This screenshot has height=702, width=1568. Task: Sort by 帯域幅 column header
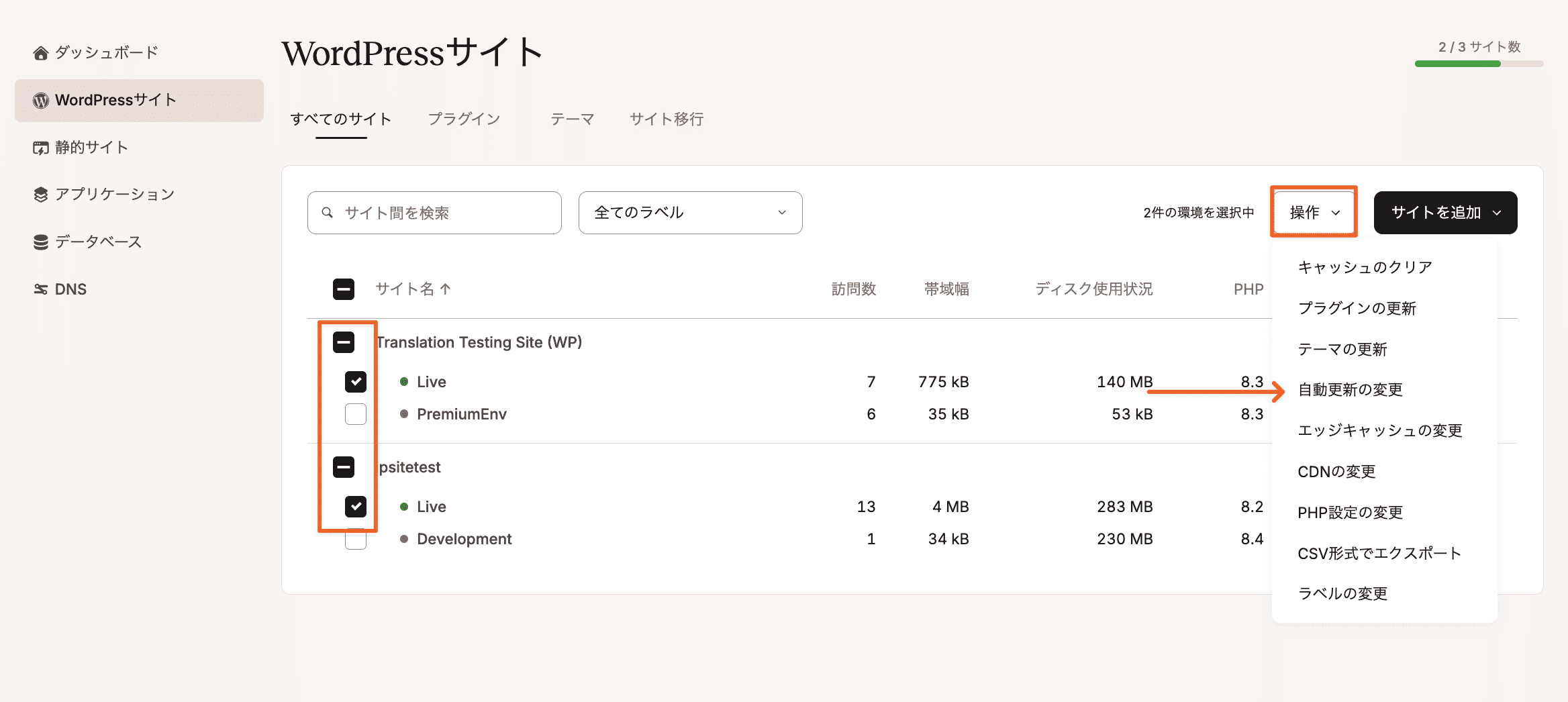click(x=946, y=289)
